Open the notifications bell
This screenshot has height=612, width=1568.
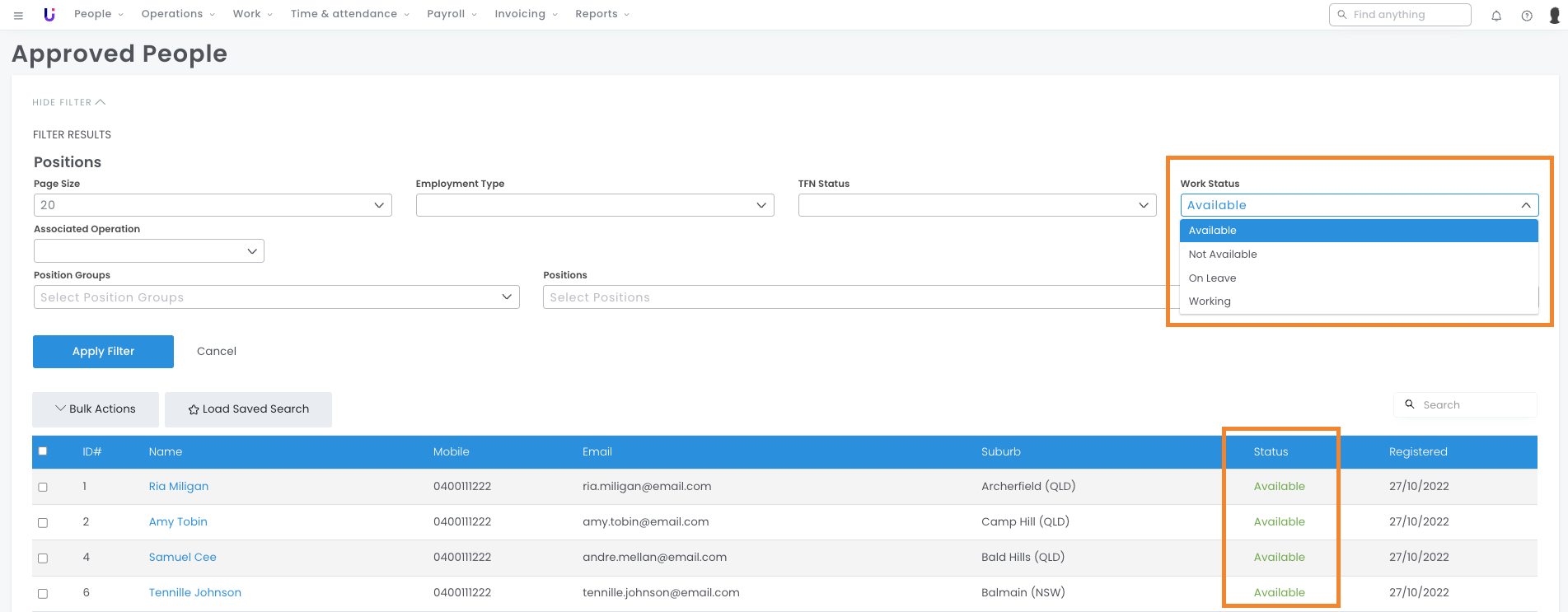(1496, 16)
